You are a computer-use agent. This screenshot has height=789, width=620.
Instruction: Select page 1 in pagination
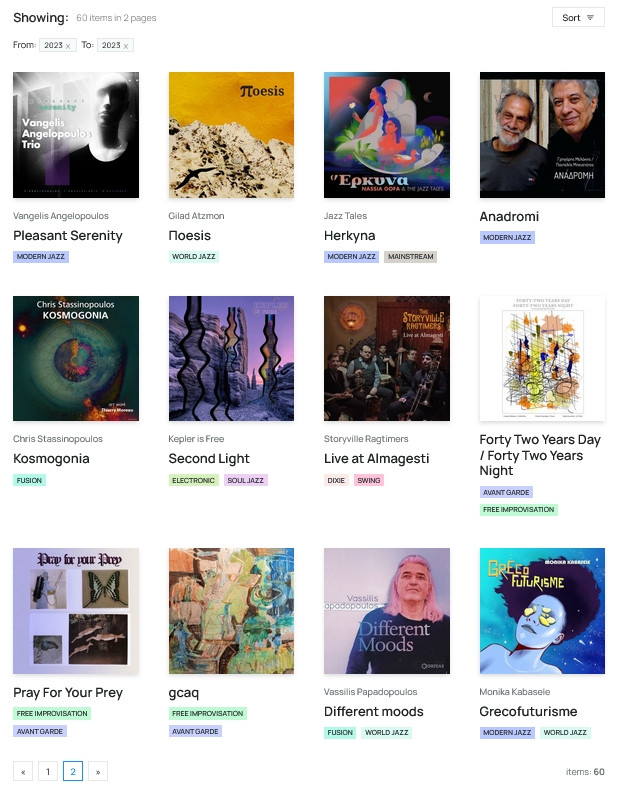click(48, 771)
